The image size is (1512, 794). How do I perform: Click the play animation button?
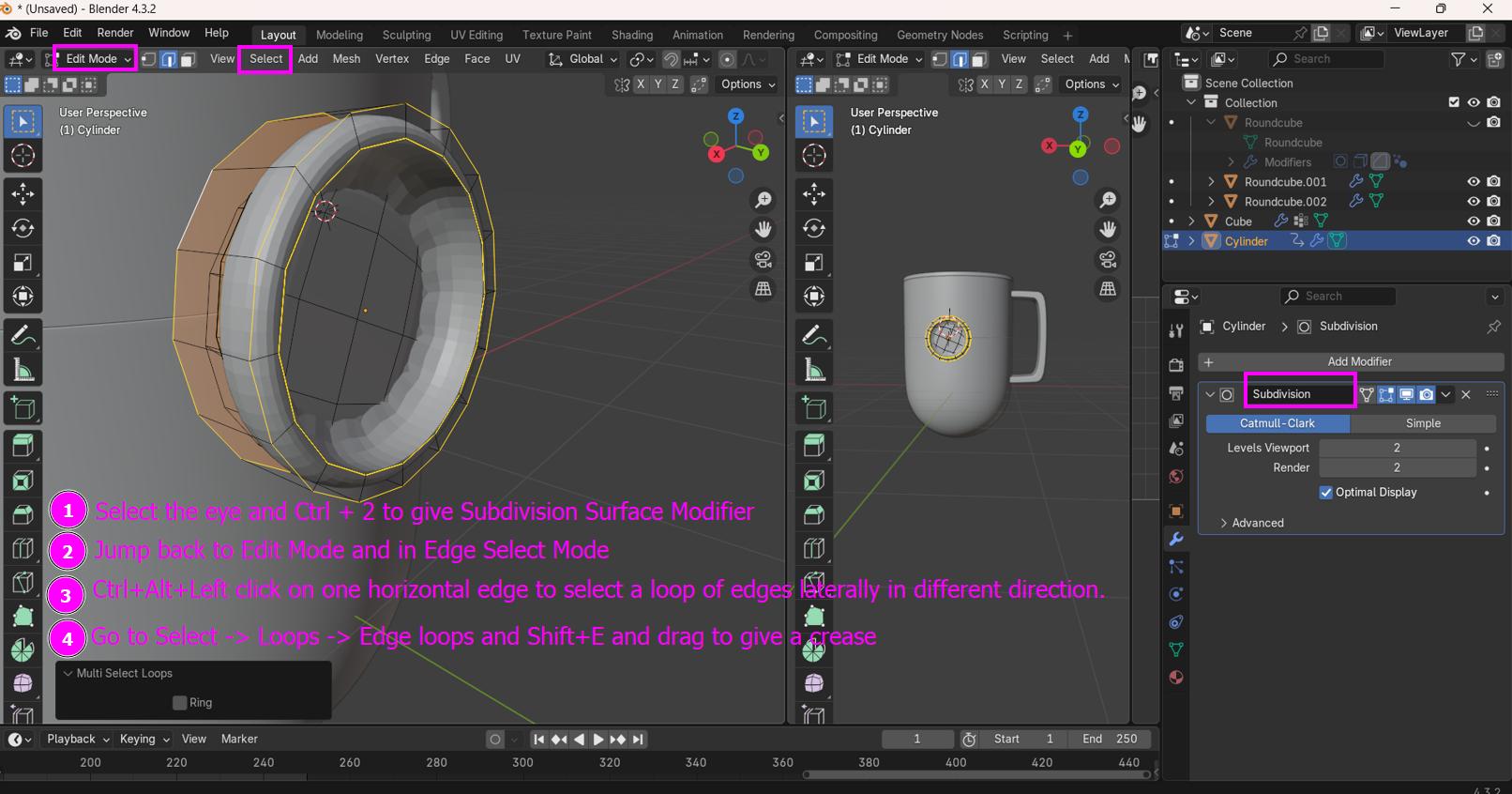tap(597, 740)
